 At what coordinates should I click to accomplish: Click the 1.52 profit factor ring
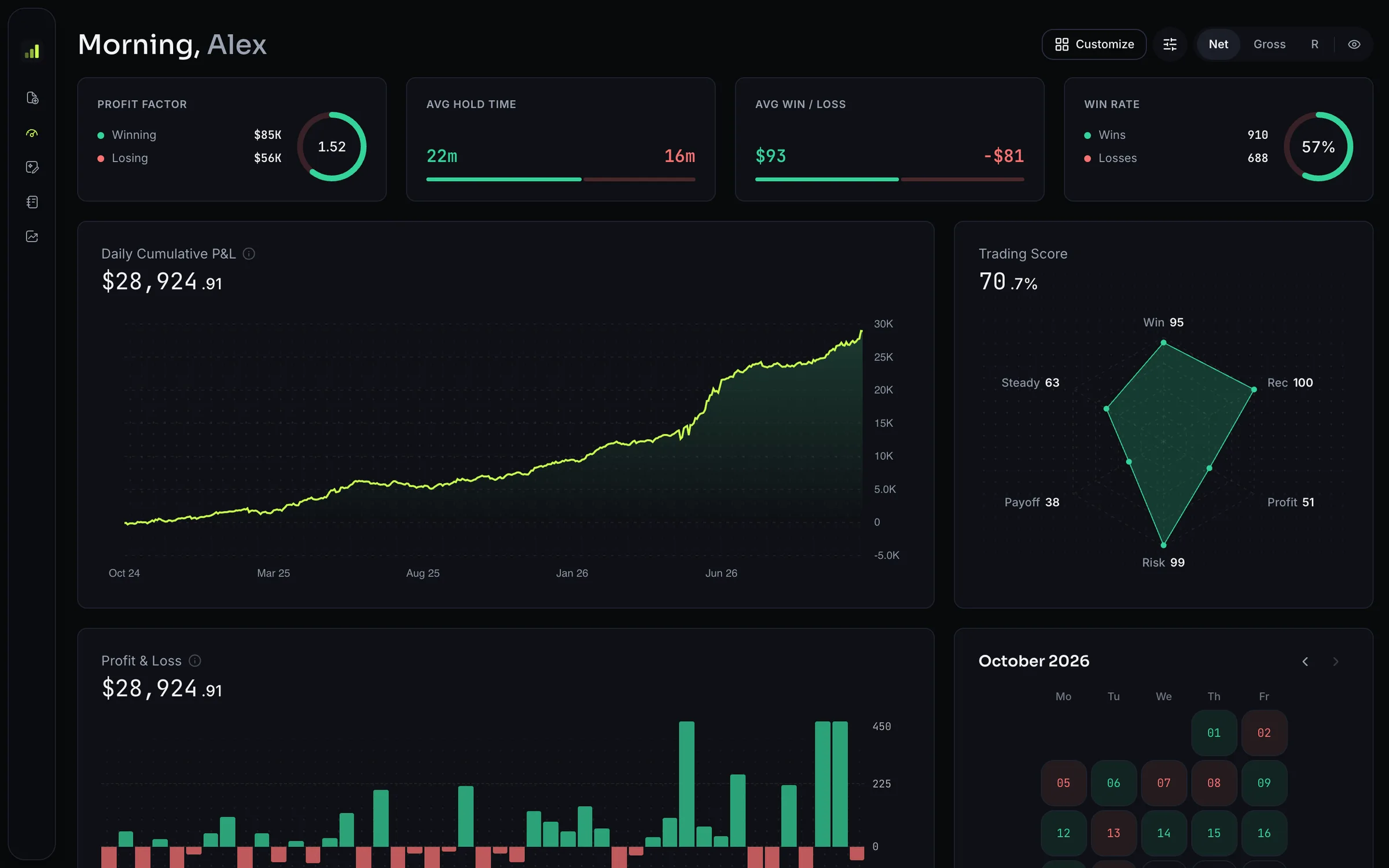click(332, 146)
